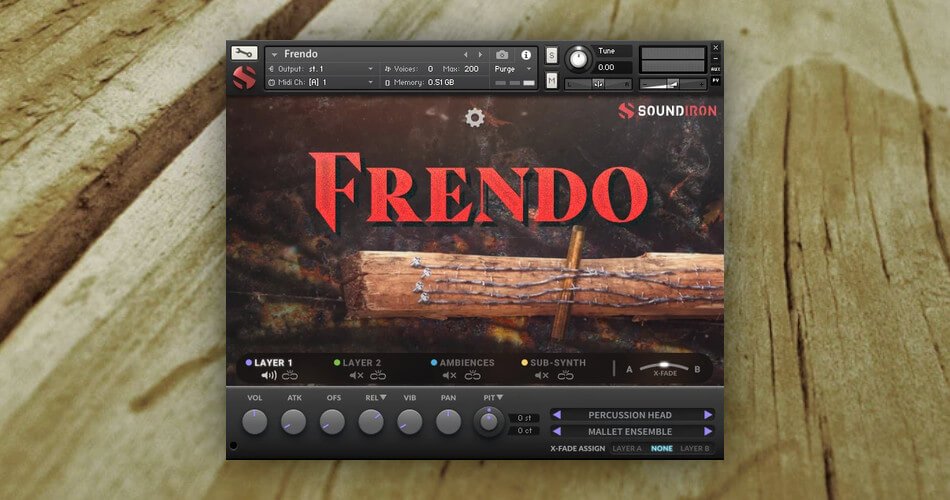Toggle the Layer 2 link chain icon
950x500 pixels.
click(x=378, y=376)
